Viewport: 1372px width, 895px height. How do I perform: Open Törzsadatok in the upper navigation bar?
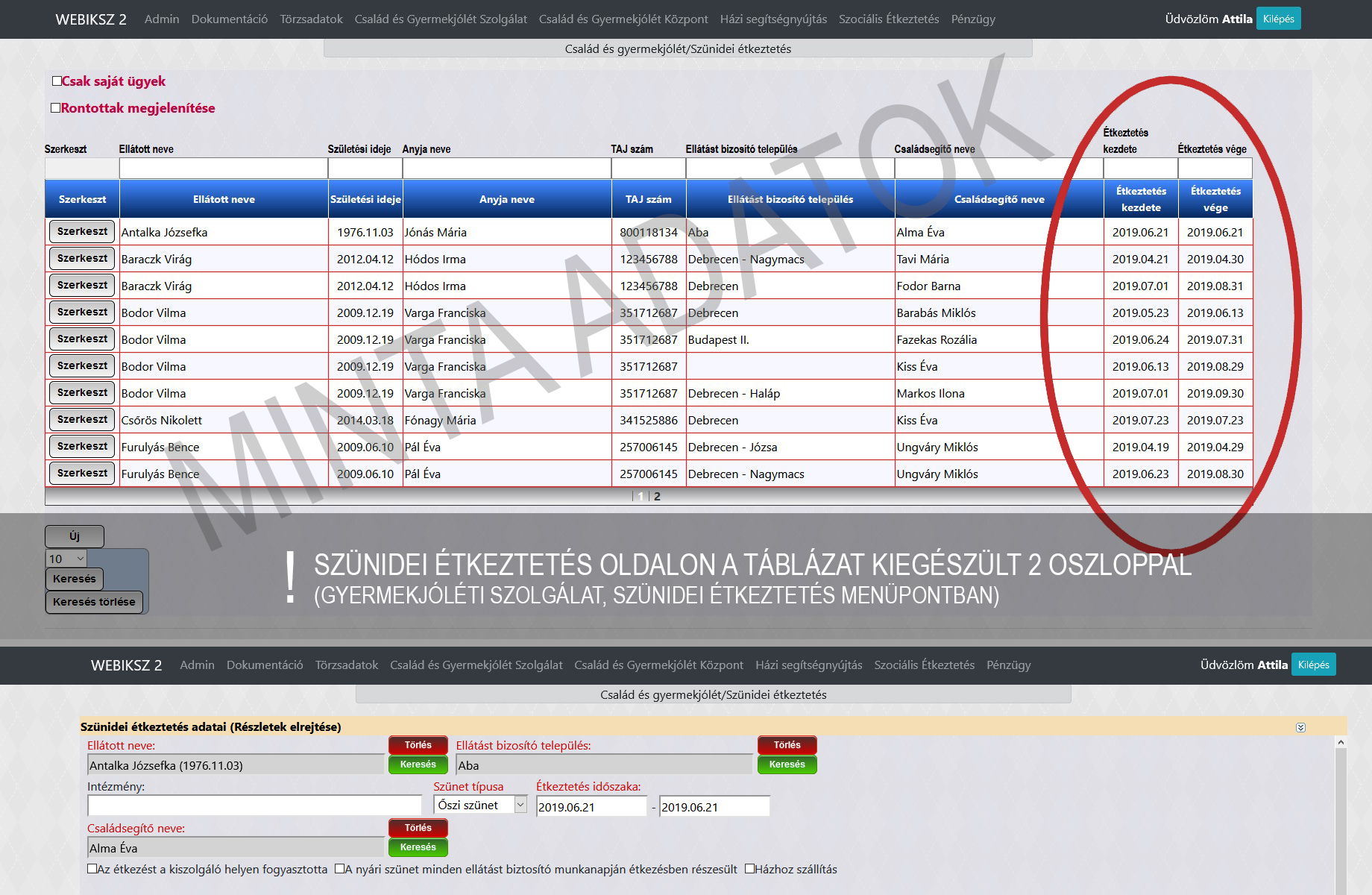(311, 19)
